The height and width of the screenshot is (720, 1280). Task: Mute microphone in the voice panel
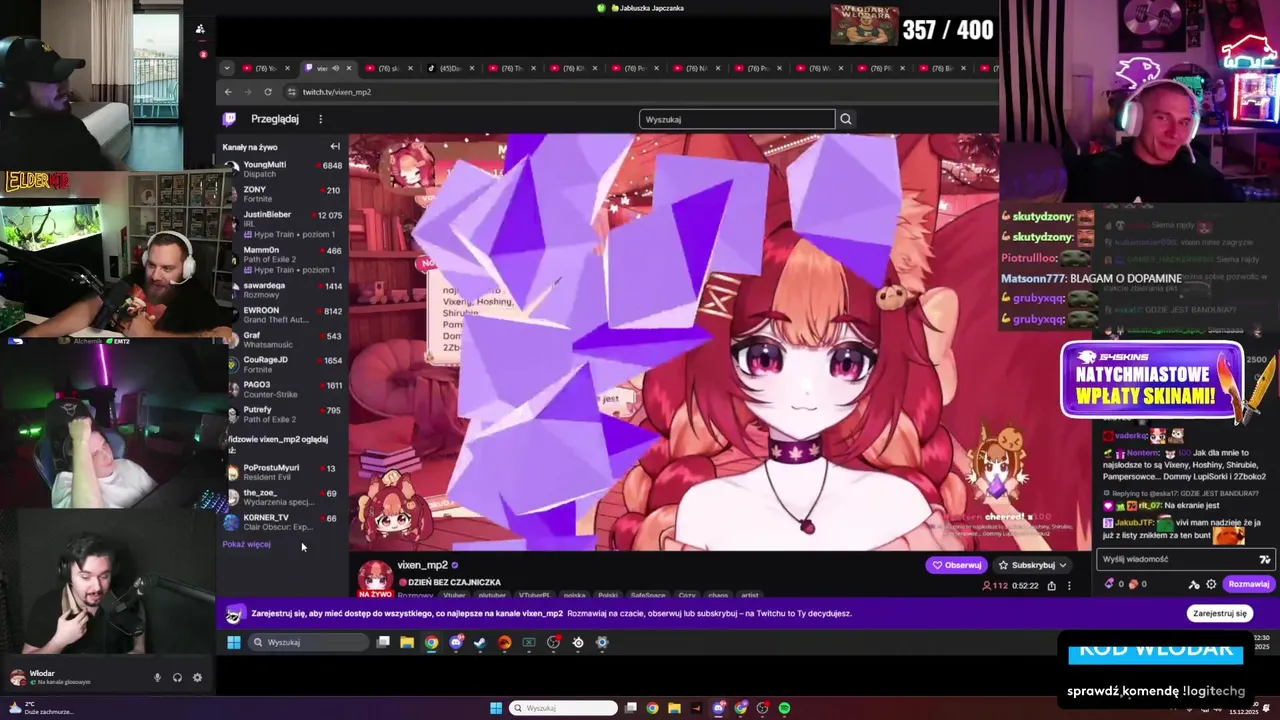pos(157,677)
